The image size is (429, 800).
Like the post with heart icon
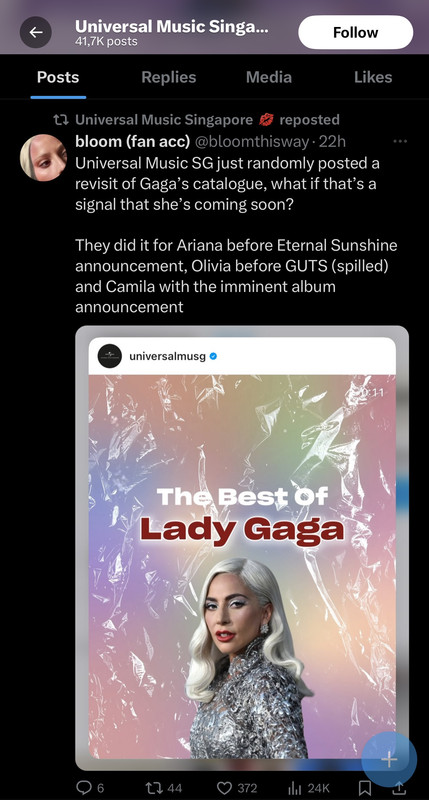coord(224,788)
